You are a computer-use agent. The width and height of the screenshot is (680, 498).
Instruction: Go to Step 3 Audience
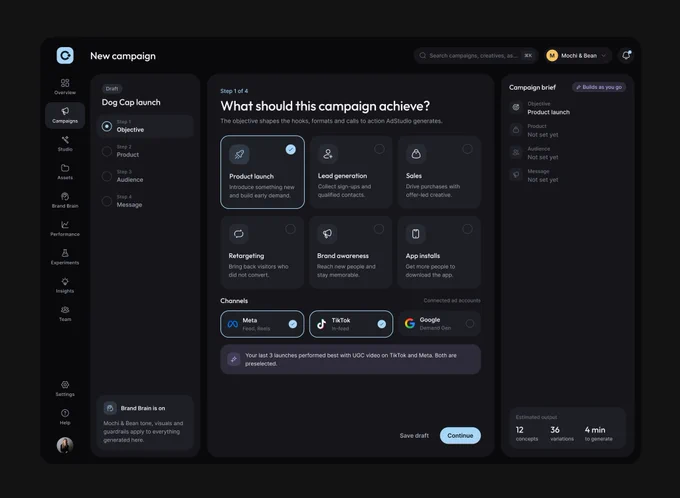pos(145,176)
